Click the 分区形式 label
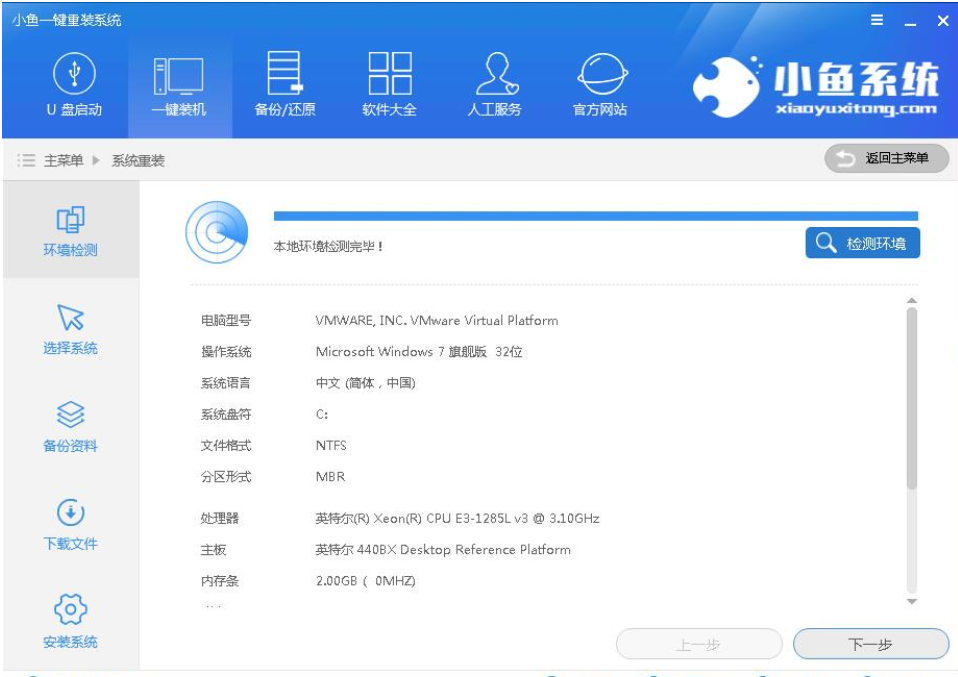The image size is (958, 677). (x=226, y=477)
